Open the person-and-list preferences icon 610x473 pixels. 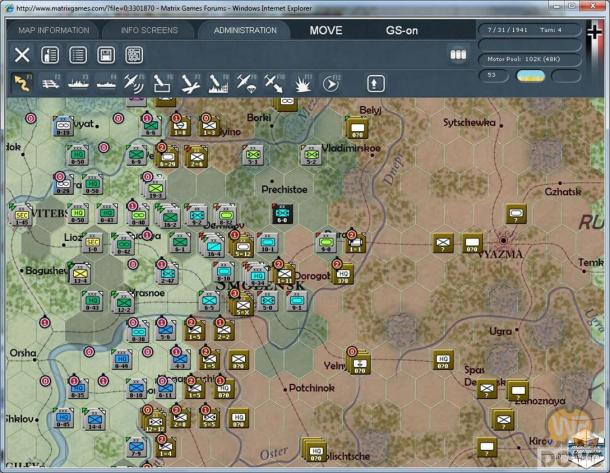[50, 55]
